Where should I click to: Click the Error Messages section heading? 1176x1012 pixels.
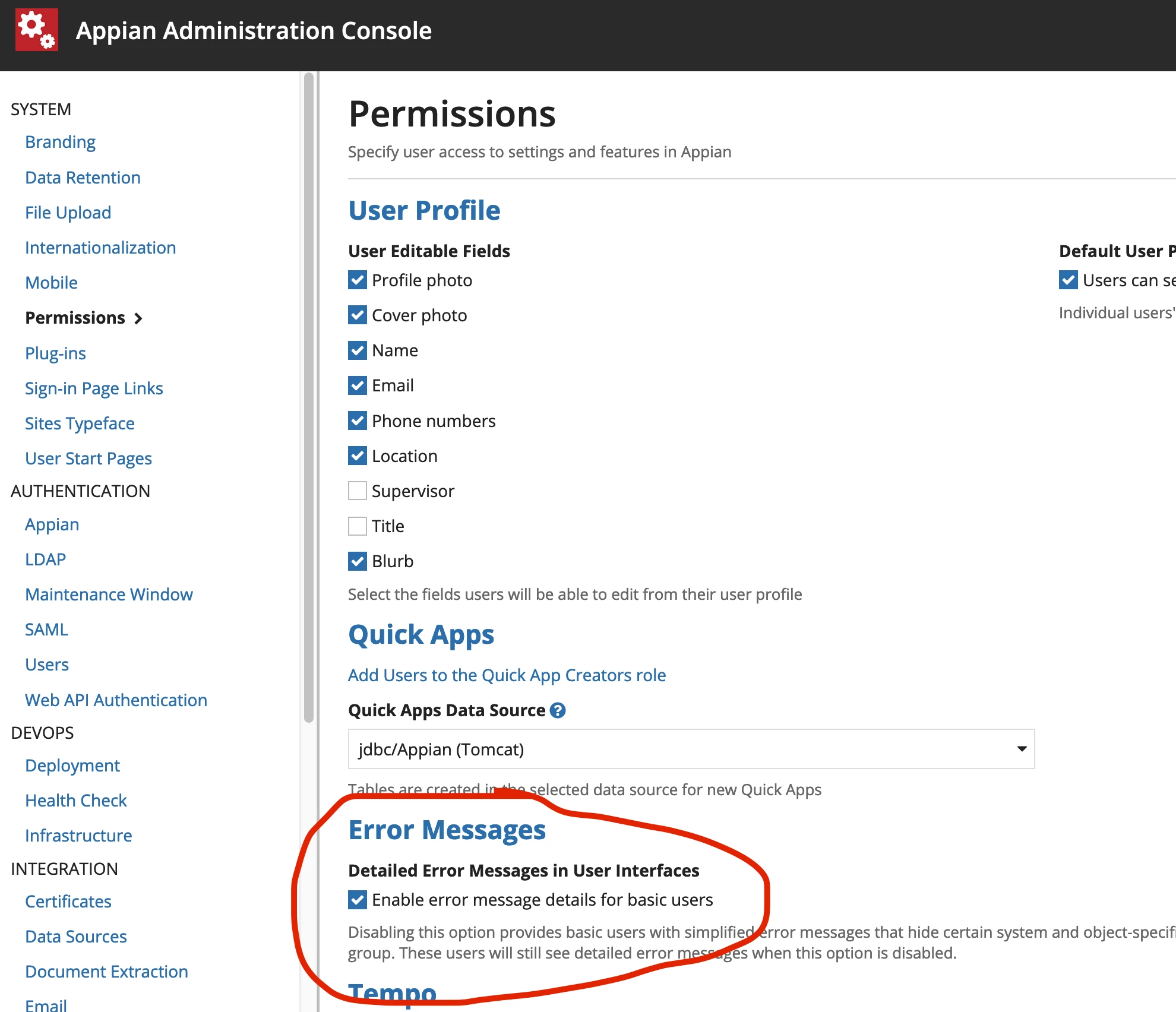point(447,830)
